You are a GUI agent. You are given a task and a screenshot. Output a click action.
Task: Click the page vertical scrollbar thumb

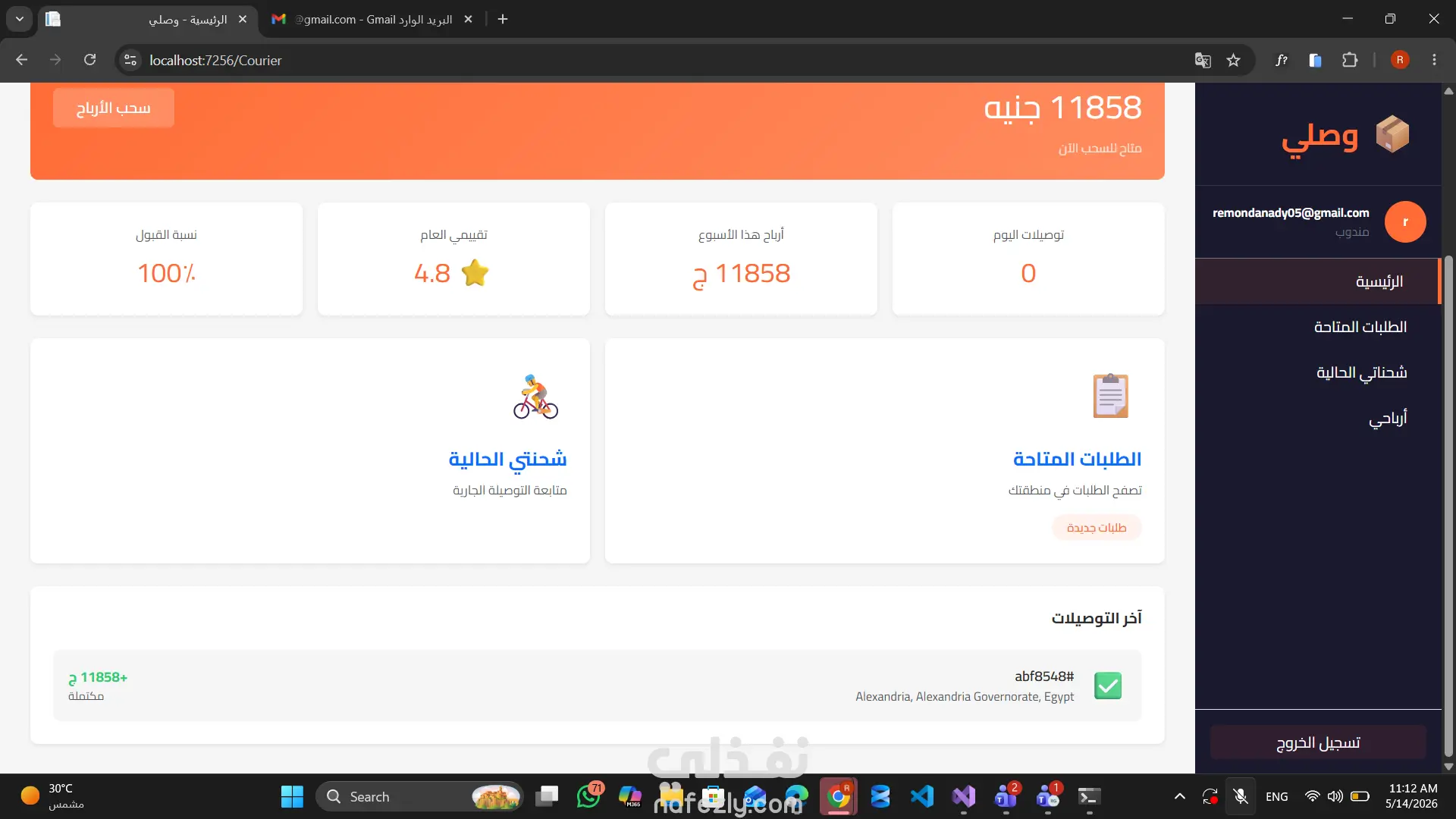pyautogui.click(x=1448, y=506)
